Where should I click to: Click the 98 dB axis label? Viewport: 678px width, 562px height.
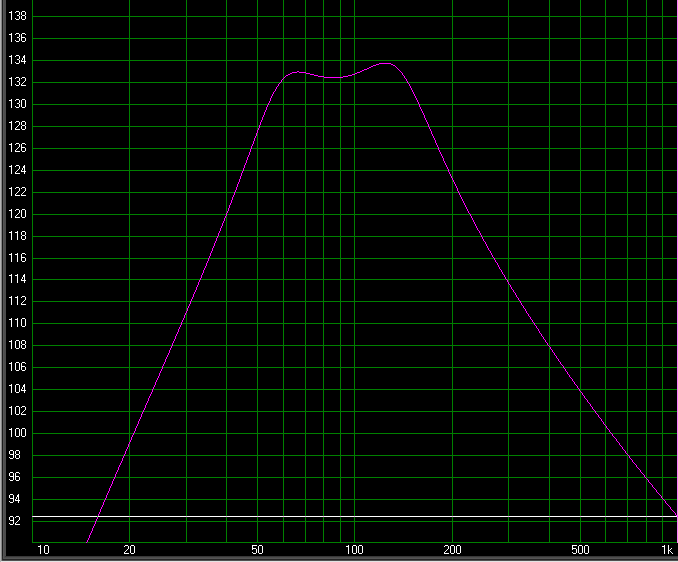14,455
